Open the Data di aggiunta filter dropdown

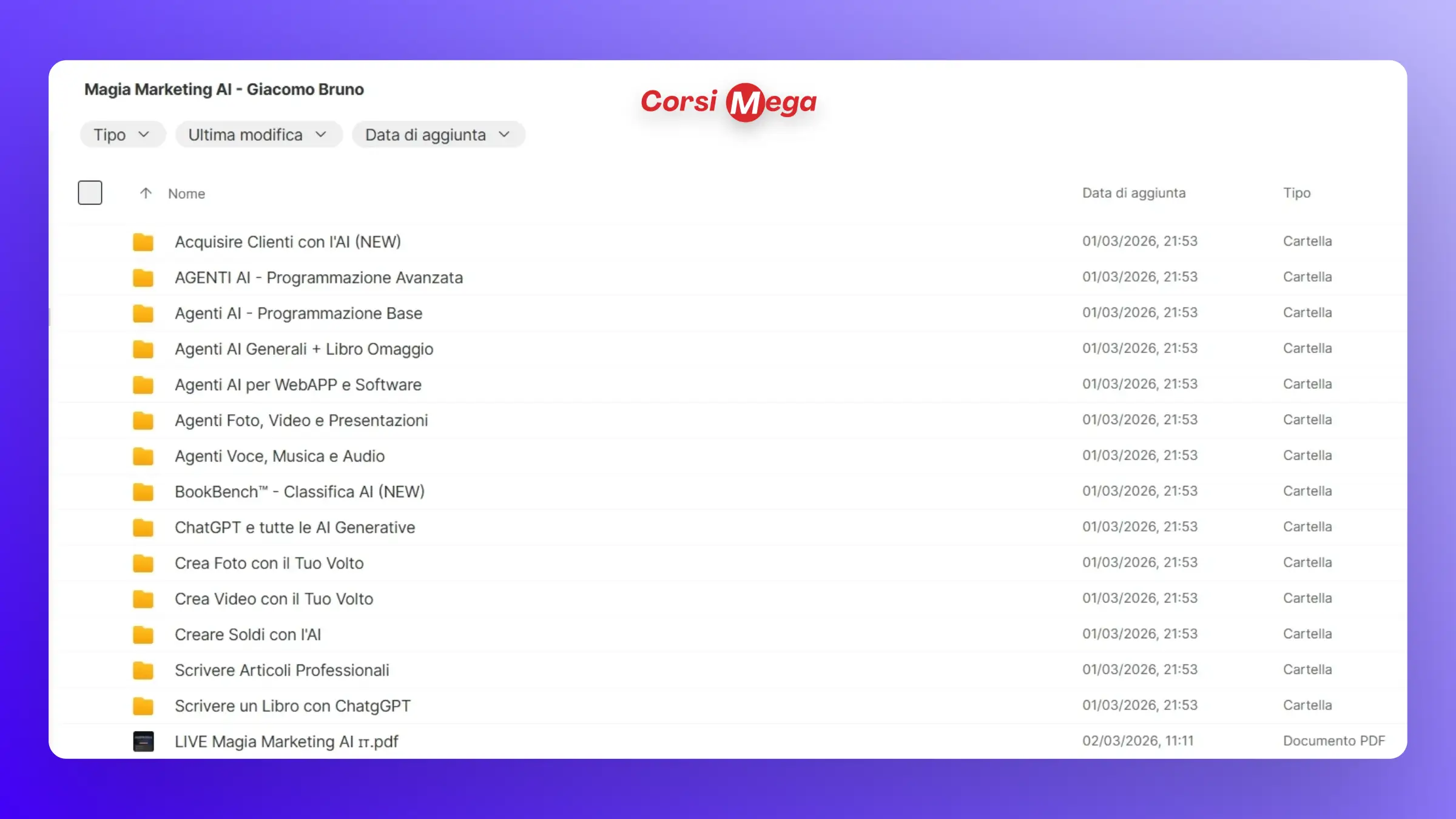pos(438,135)
